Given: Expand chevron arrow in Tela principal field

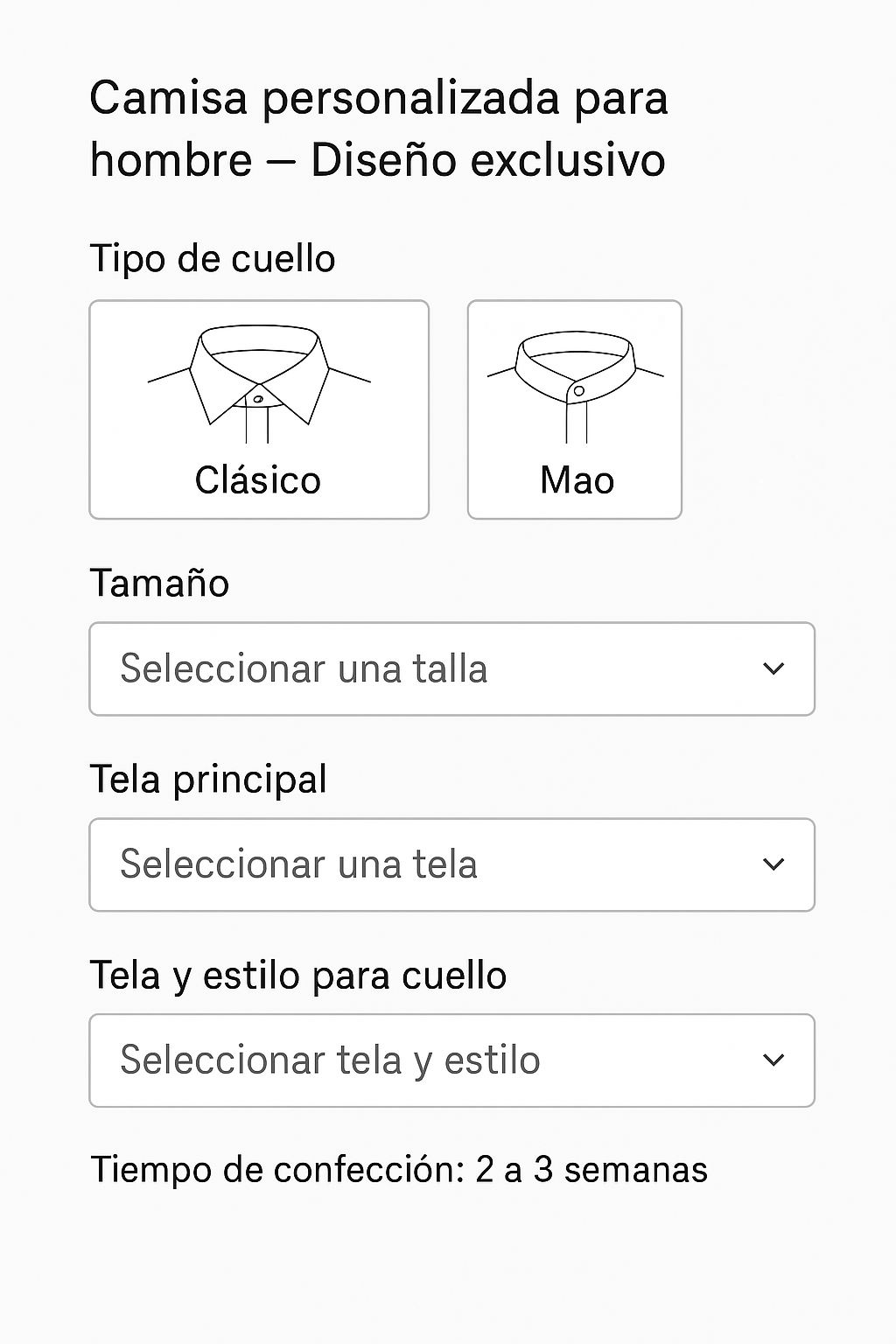Looking at the screenshot, I should pyautogui.click(x=773, y=864).
